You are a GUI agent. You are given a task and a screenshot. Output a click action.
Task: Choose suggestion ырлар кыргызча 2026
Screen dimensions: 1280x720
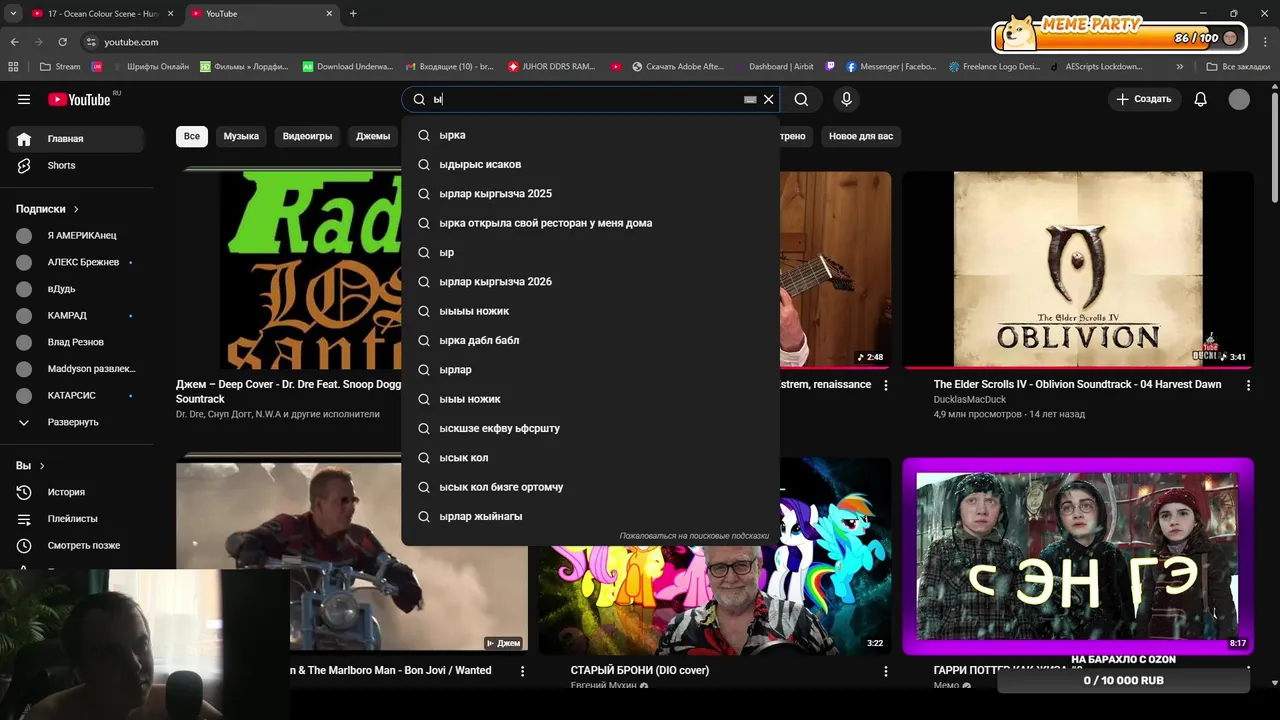pyautogui.click(x=590, y=282)
